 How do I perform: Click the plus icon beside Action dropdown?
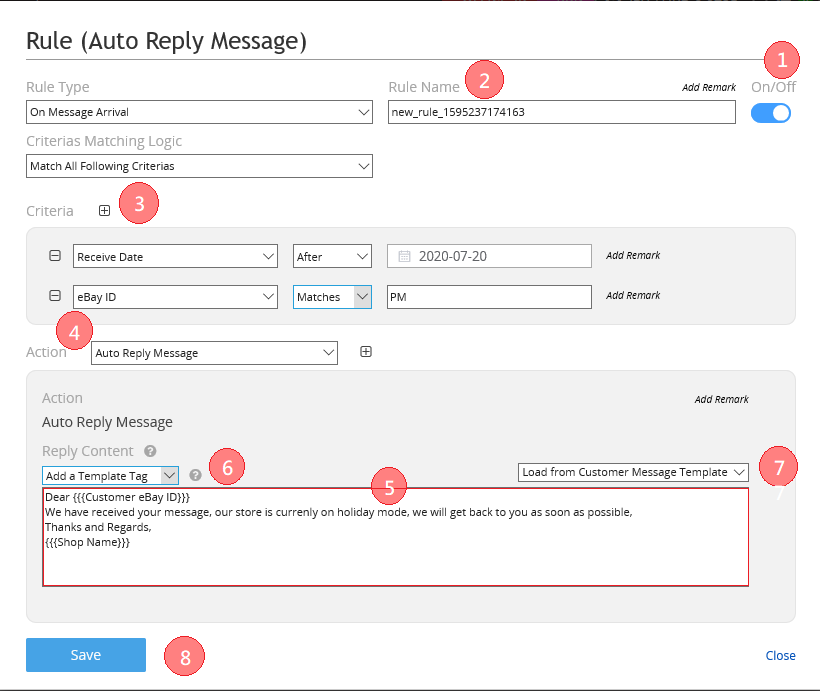pos(366,352)
